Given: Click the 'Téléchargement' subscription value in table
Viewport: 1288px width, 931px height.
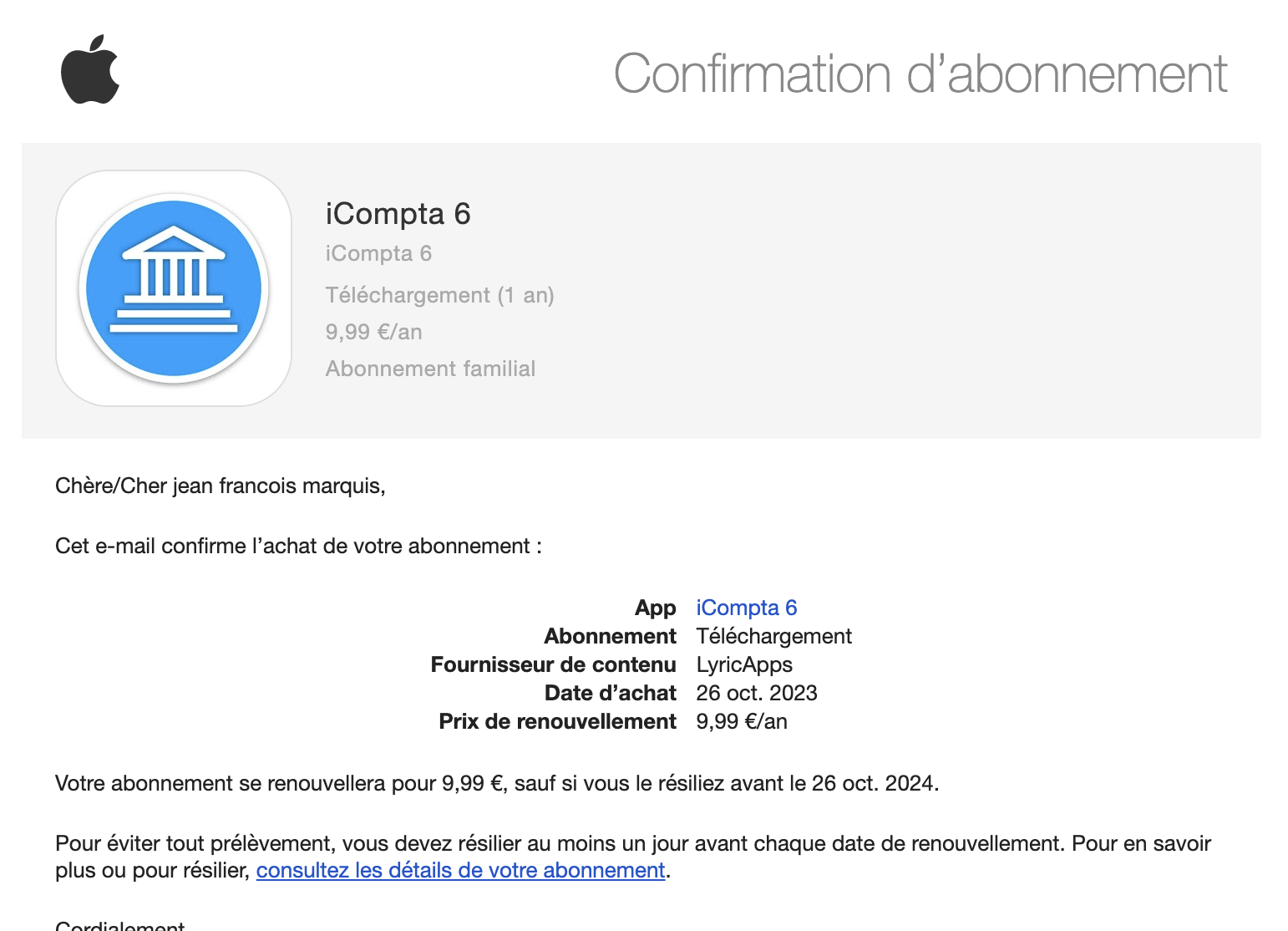Looking at the screenshot, I should click(774, 636).
